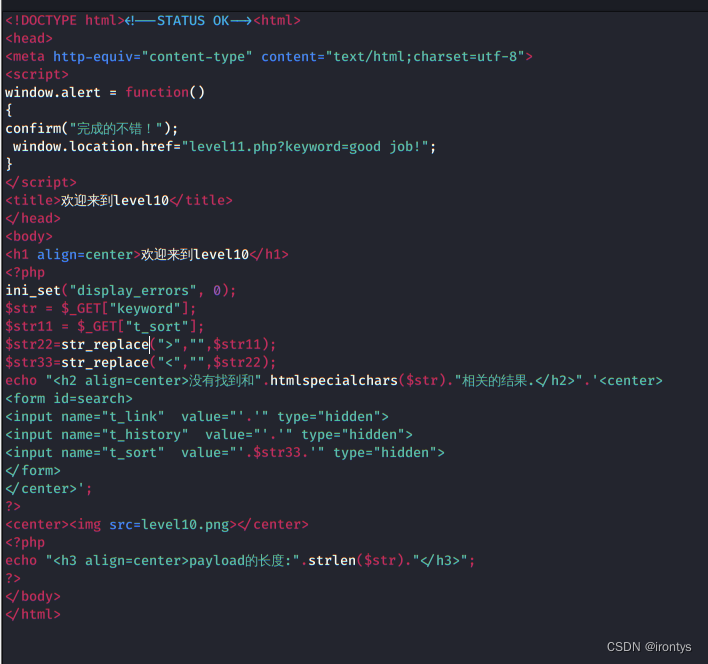Click the confirm("完成的不错！") line

point(92,129)
